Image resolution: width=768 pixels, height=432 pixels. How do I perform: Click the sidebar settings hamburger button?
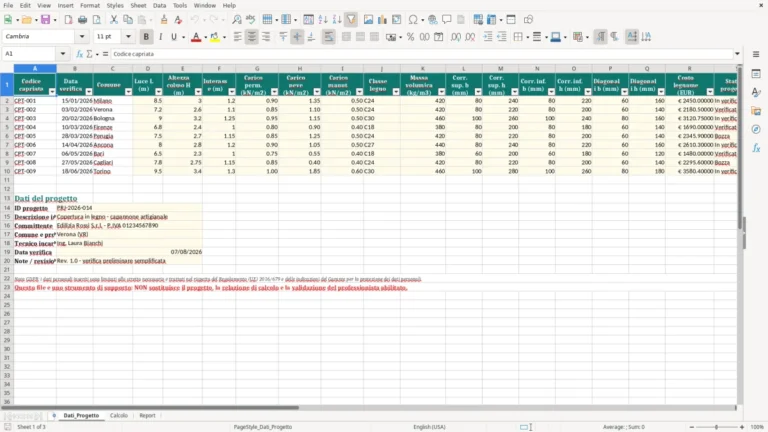pyautogui.click(x=756, y=54)
